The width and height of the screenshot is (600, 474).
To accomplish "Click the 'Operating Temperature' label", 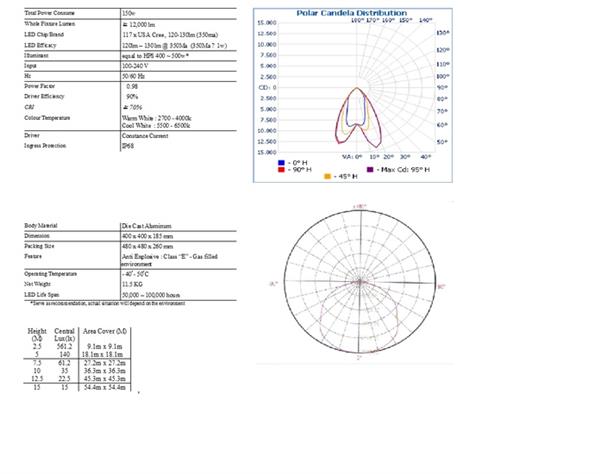I will [51, 274].
